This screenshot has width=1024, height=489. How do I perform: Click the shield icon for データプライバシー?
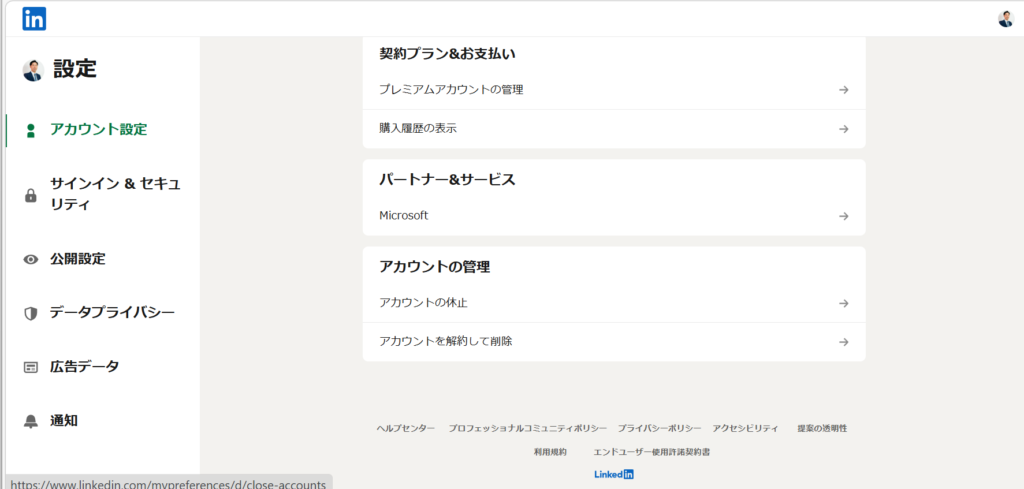[x=30, y=313]
